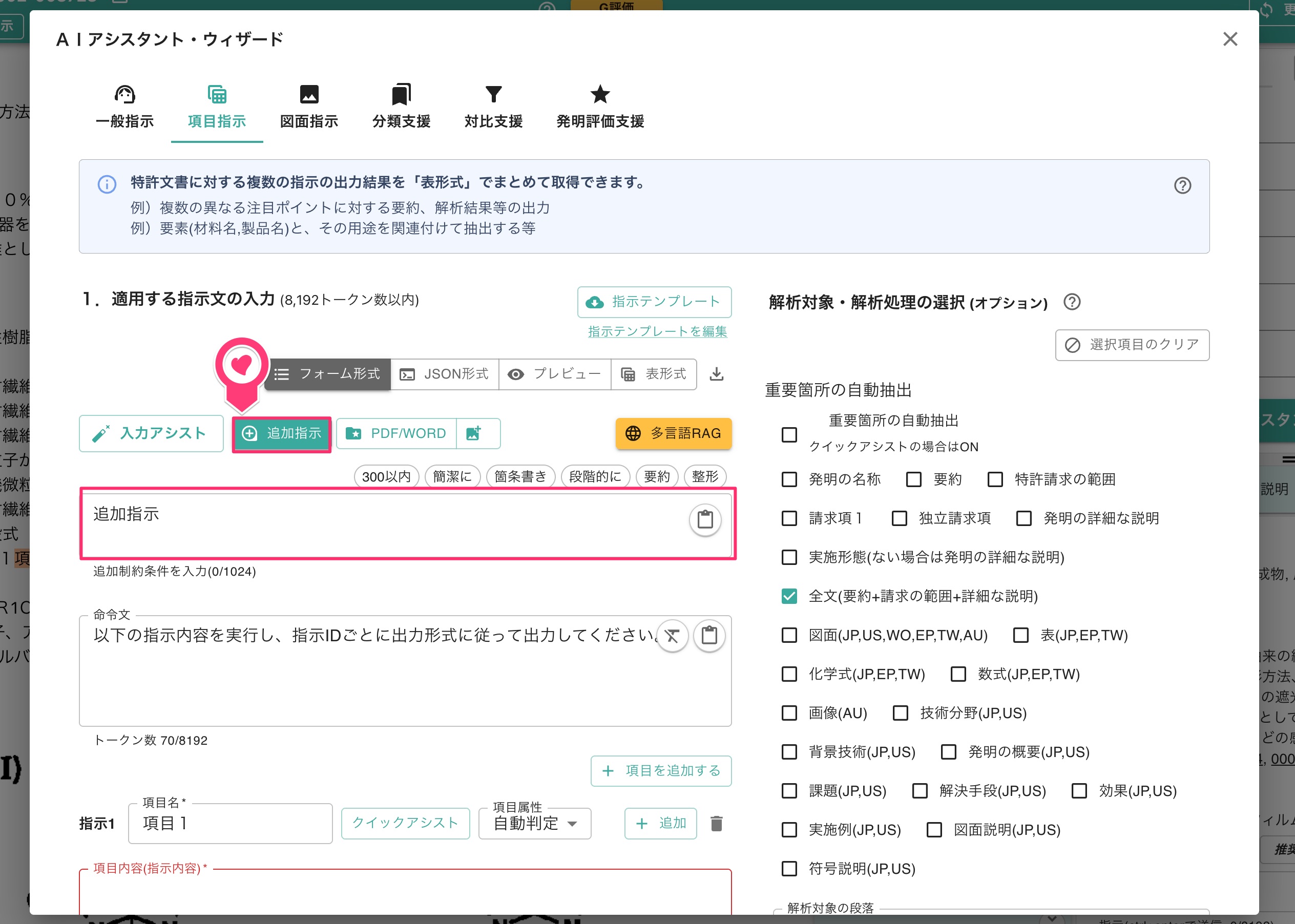Check the 解決手段(JP,US) checkbox

920,791
